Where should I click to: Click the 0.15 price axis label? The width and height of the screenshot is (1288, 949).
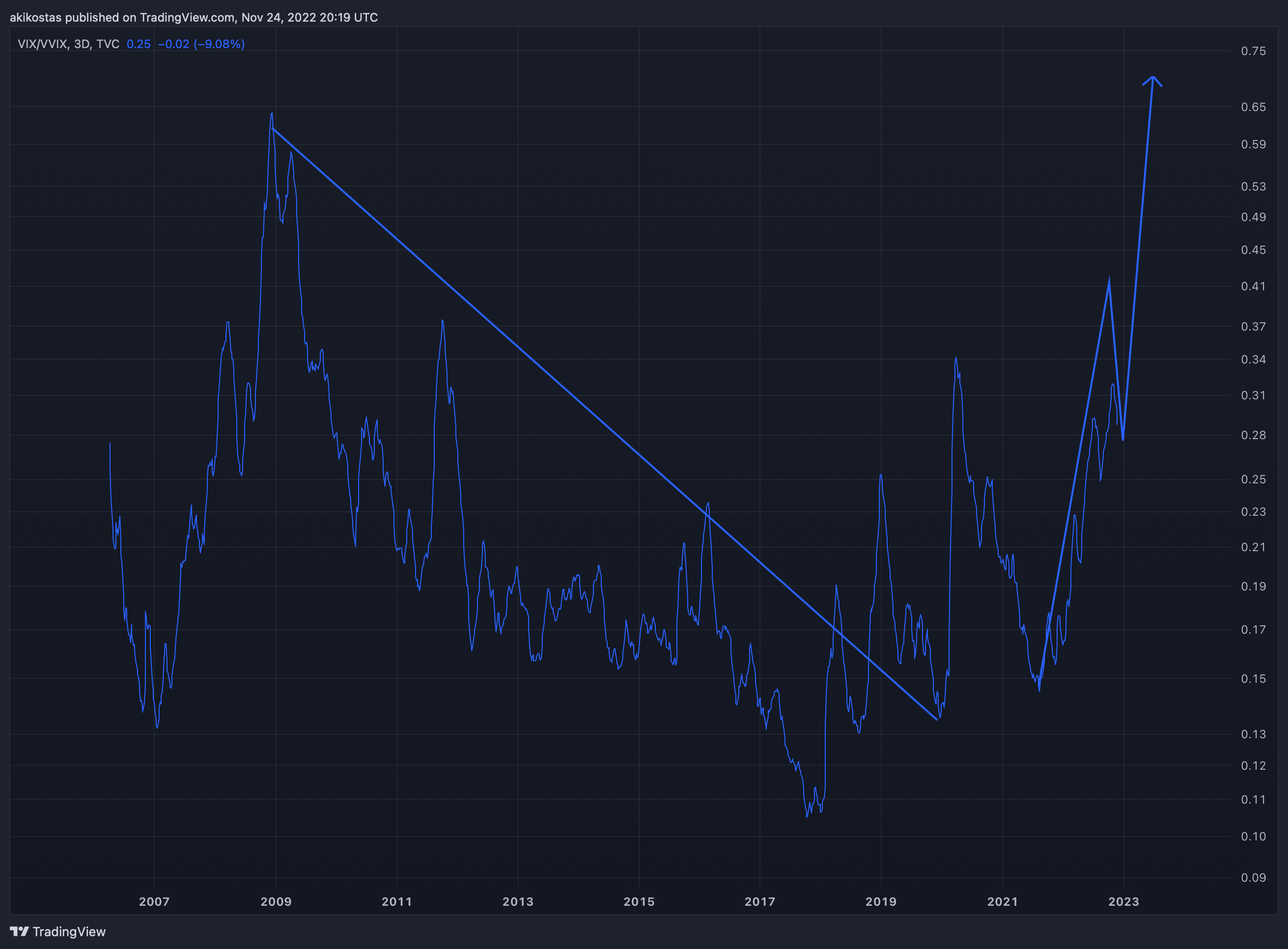click(1254, 678)
